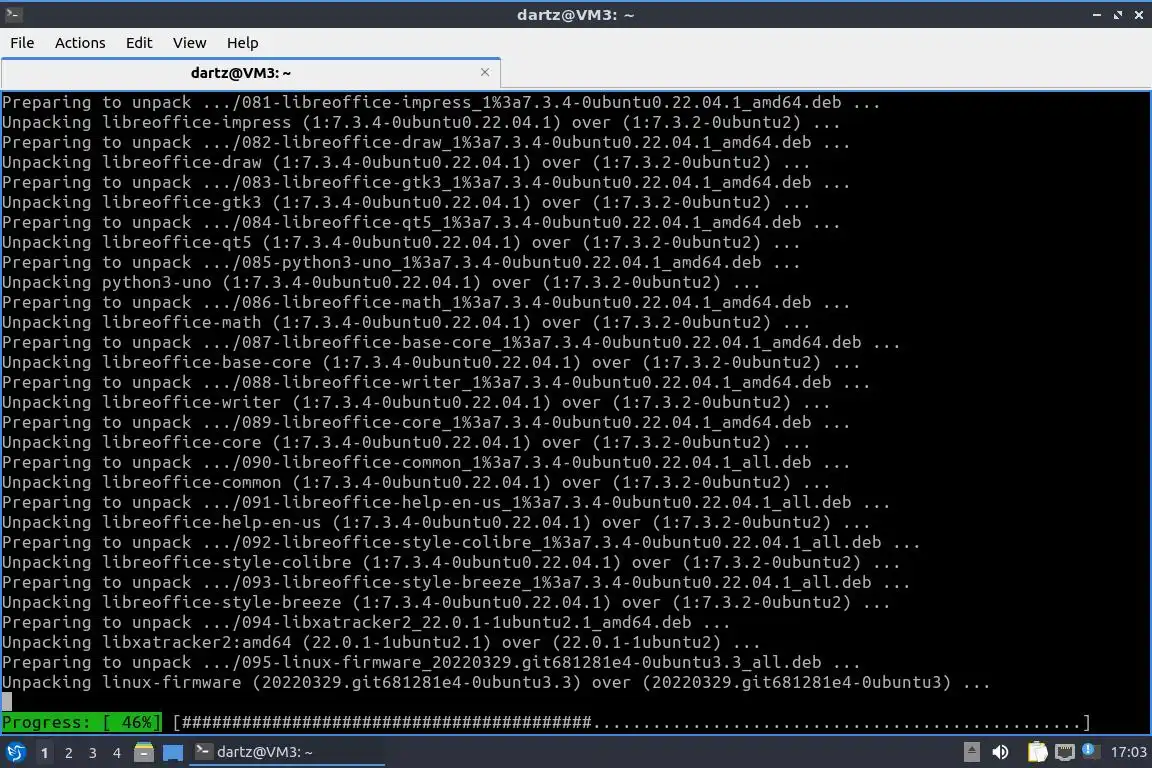Open the network connection tray icon

[x=1065, y=752]
